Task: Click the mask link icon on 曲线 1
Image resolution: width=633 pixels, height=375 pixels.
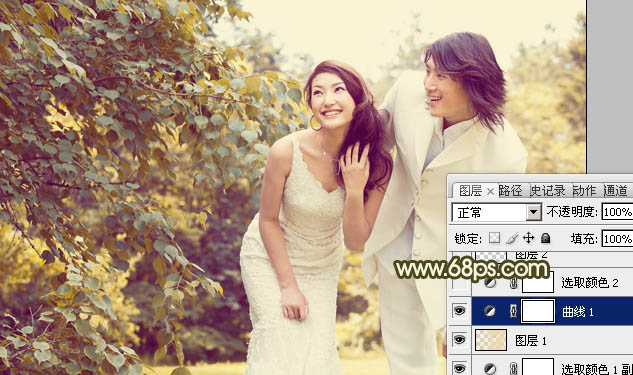Action: (x=513, y=311)
